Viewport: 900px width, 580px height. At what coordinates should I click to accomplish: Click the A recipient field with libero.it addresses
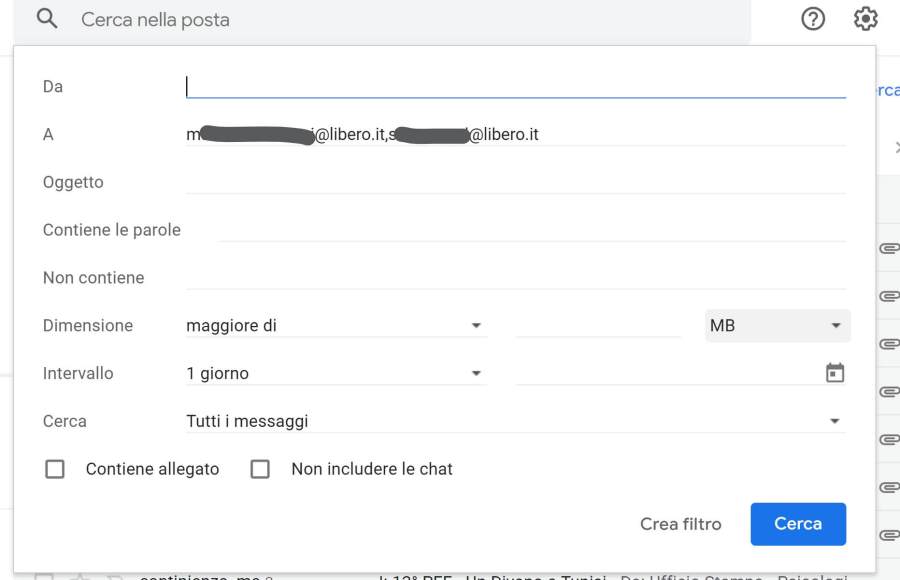(515, 134)
